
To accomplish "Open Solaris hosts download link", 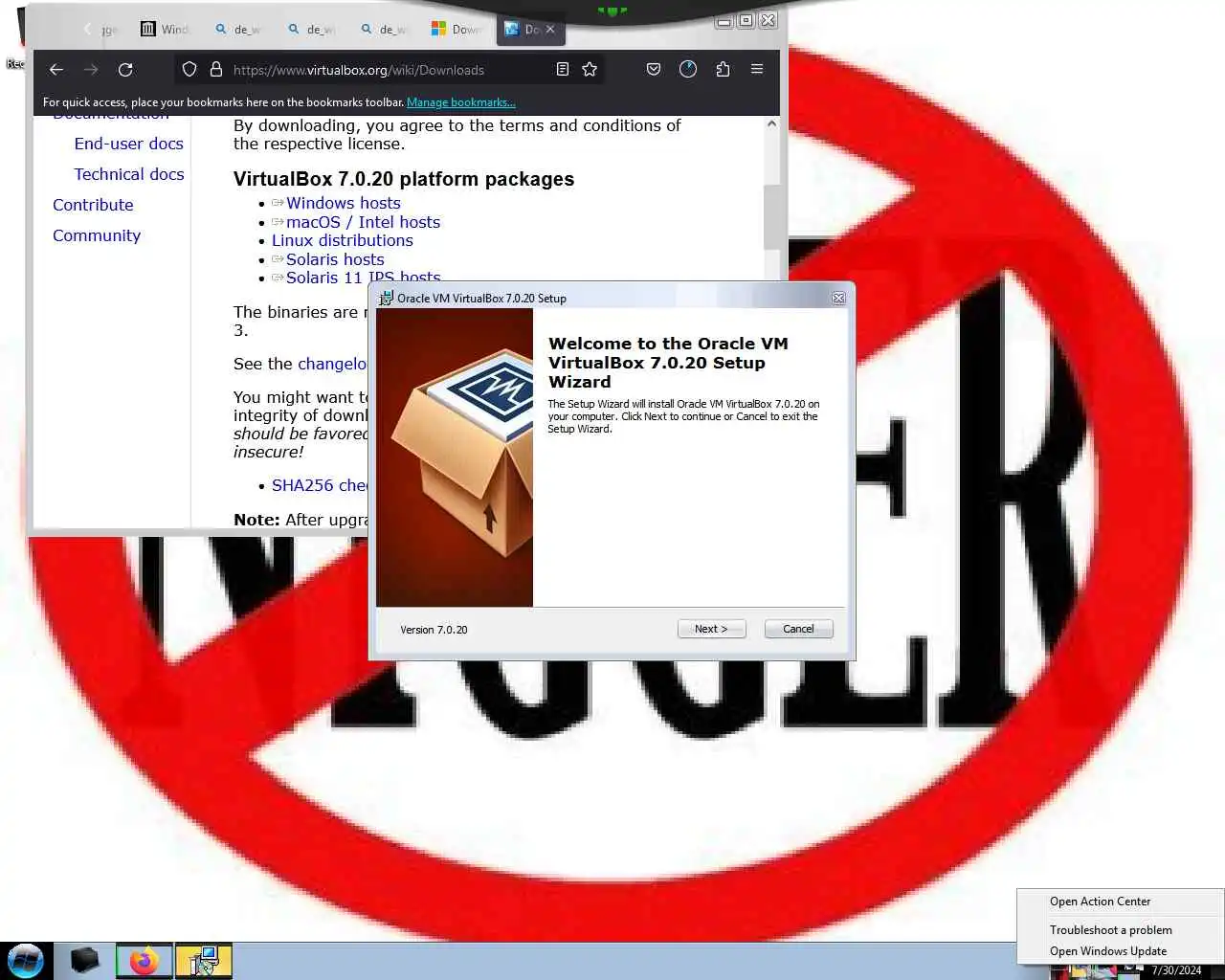I will coord(335,259).
